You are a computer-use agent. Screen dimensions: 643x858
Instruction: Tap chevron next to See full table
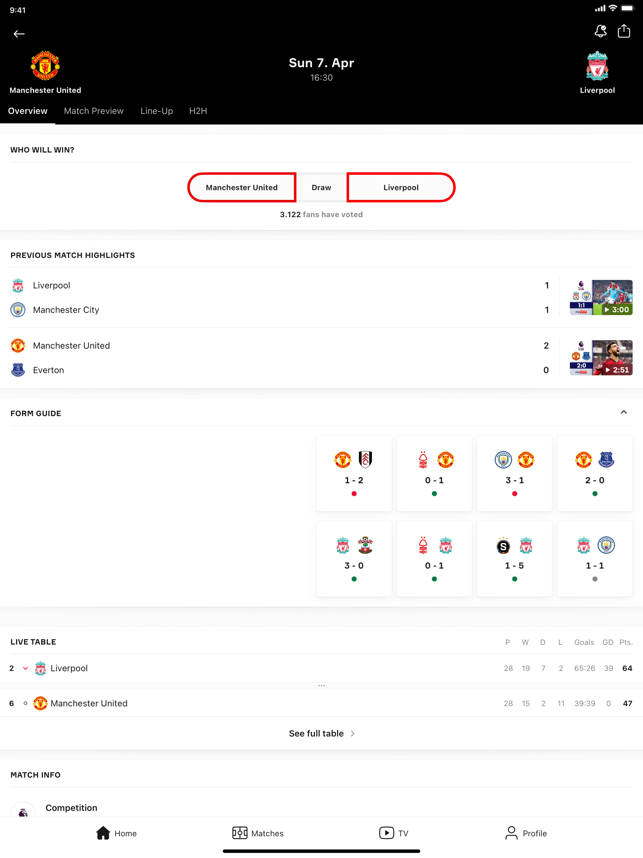click(x=352, y=733)
